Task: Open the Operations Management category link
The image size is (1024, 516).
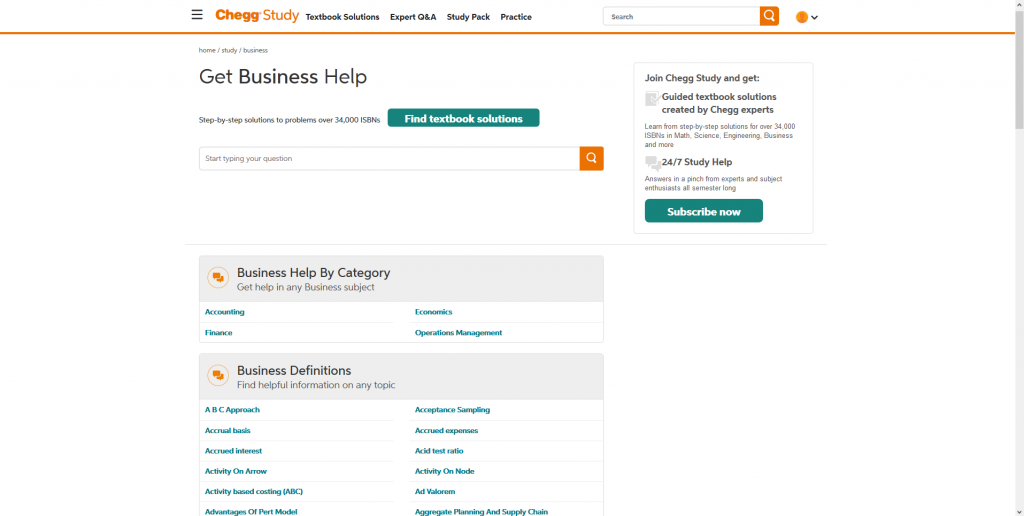Action: (x=458, y=333)
